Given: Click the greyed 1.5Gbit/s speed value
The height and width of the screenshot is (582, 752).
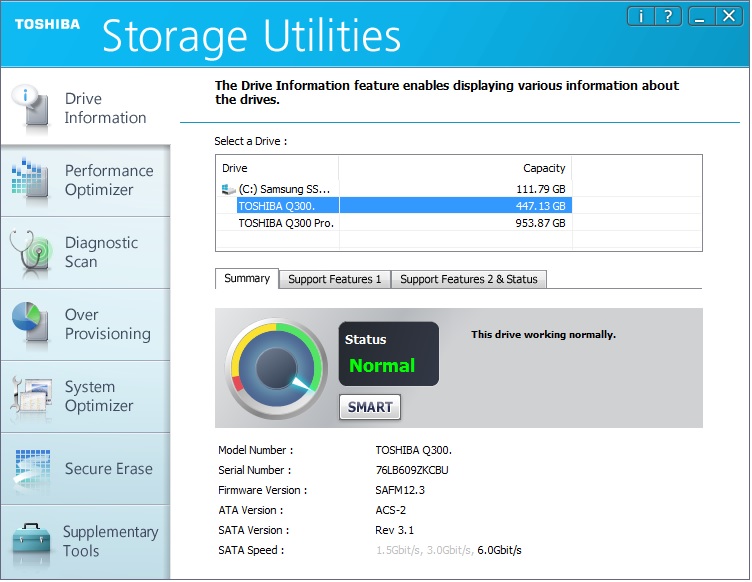Looking at the screenshot, I should (399, 550).
